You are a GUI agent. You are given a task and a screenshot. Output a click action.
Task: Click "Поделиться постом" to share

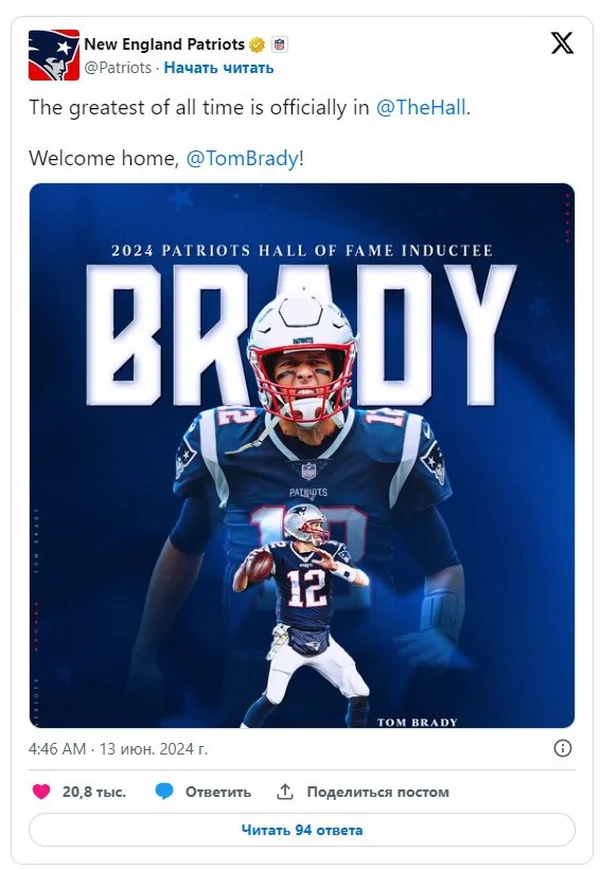coord(377,791)
